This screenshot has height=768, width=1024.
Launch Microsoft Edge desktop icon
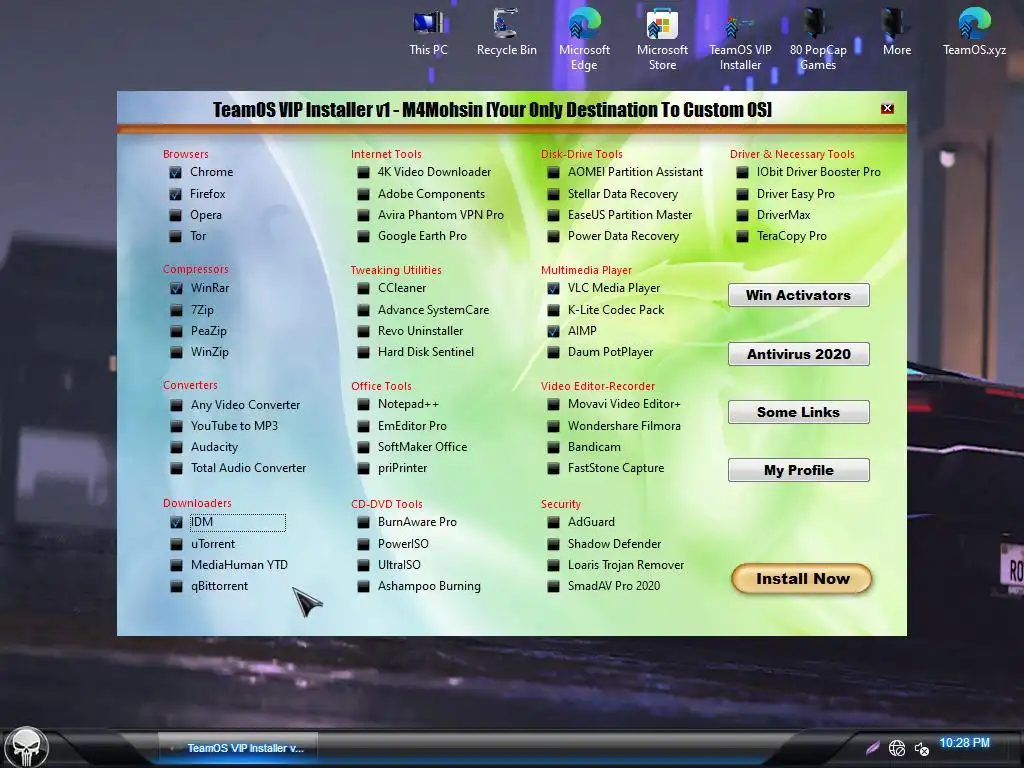tap(584, 39)
